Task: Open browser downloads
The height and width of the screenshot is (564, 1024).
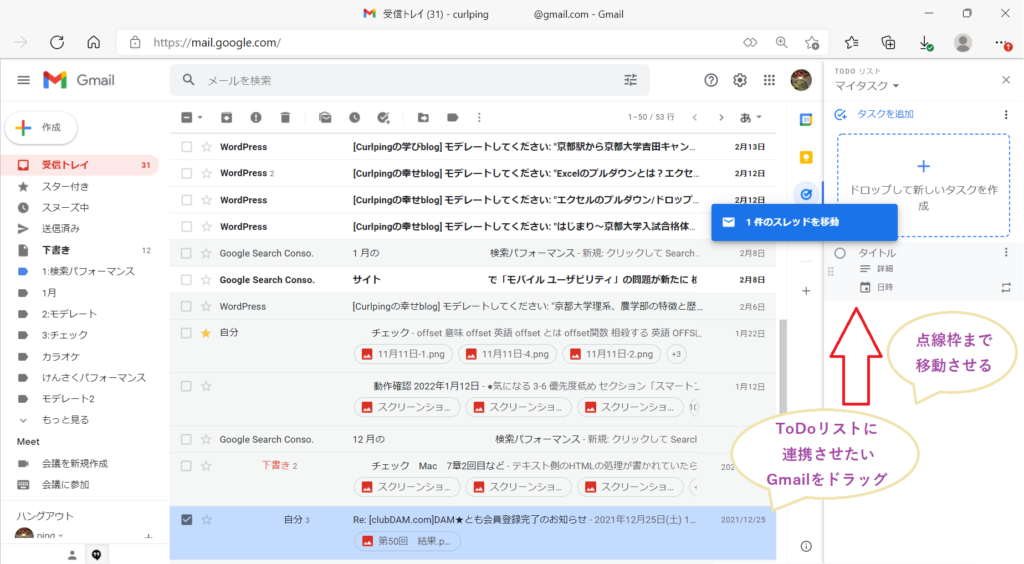Action: tap(925, 43)
